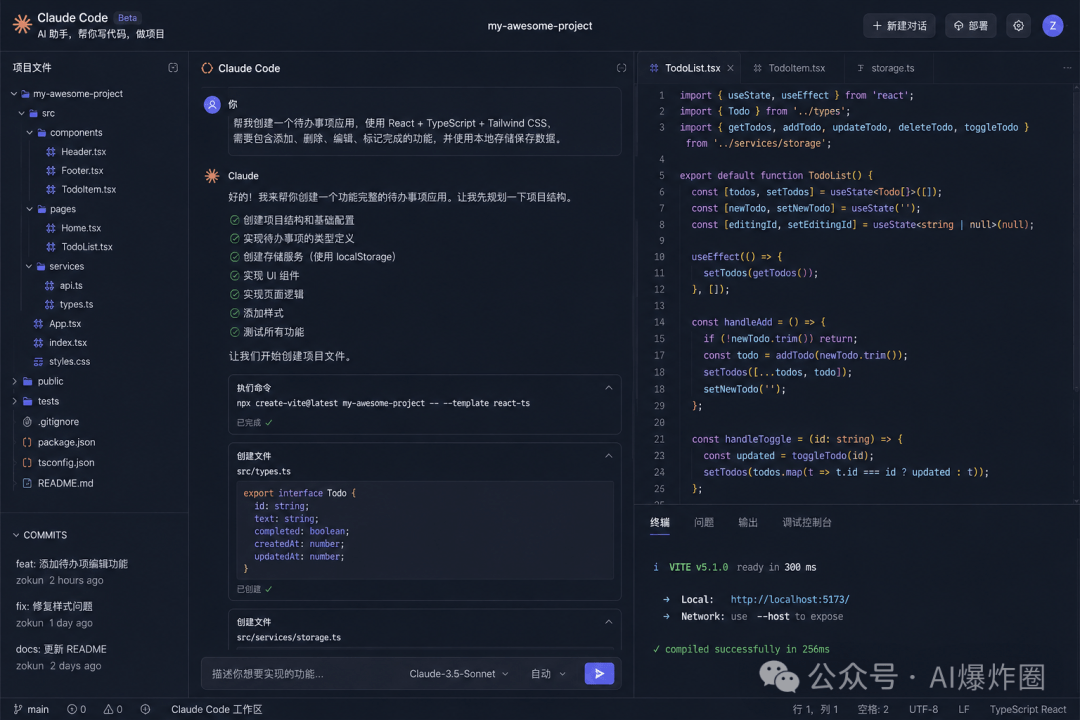Switch to the 调试控制台 tab

(x=807, y=522)
